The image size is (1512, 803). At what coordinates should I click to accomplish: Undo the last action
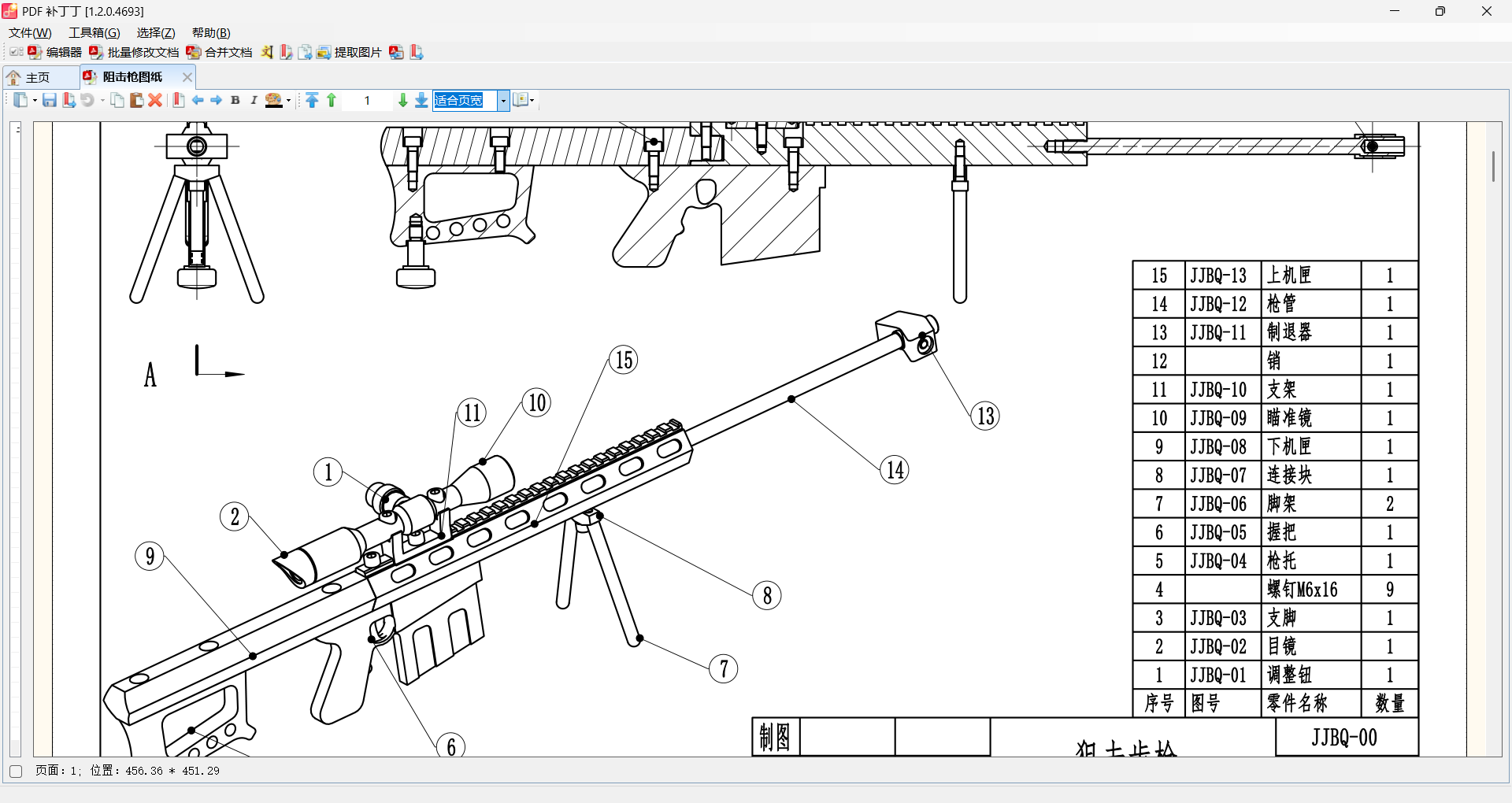click(87, 100)
